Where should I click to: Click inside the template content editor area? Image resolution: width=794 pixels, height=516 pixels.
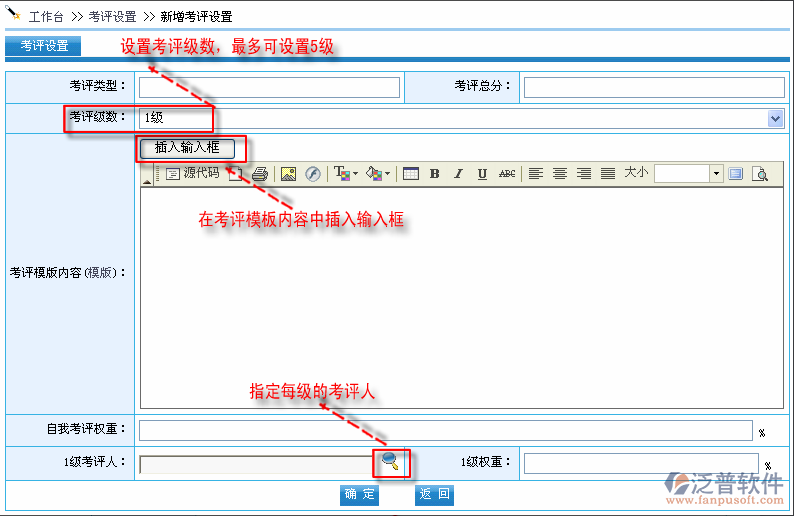[462, 298]
